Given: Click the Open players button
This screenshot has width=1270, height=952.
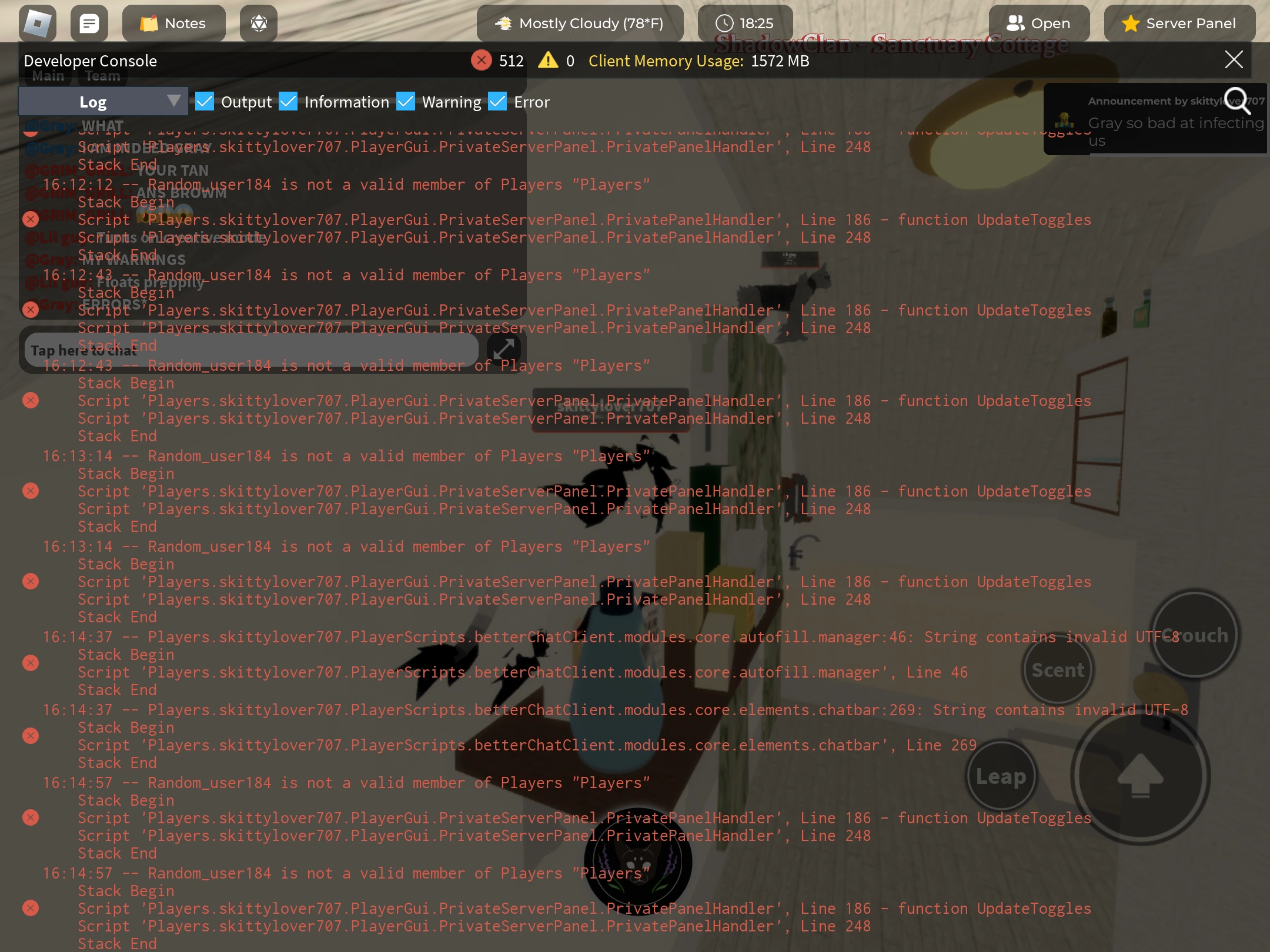Looking at the screenshot, I should pyautogui.click(x=1039, y=24).
